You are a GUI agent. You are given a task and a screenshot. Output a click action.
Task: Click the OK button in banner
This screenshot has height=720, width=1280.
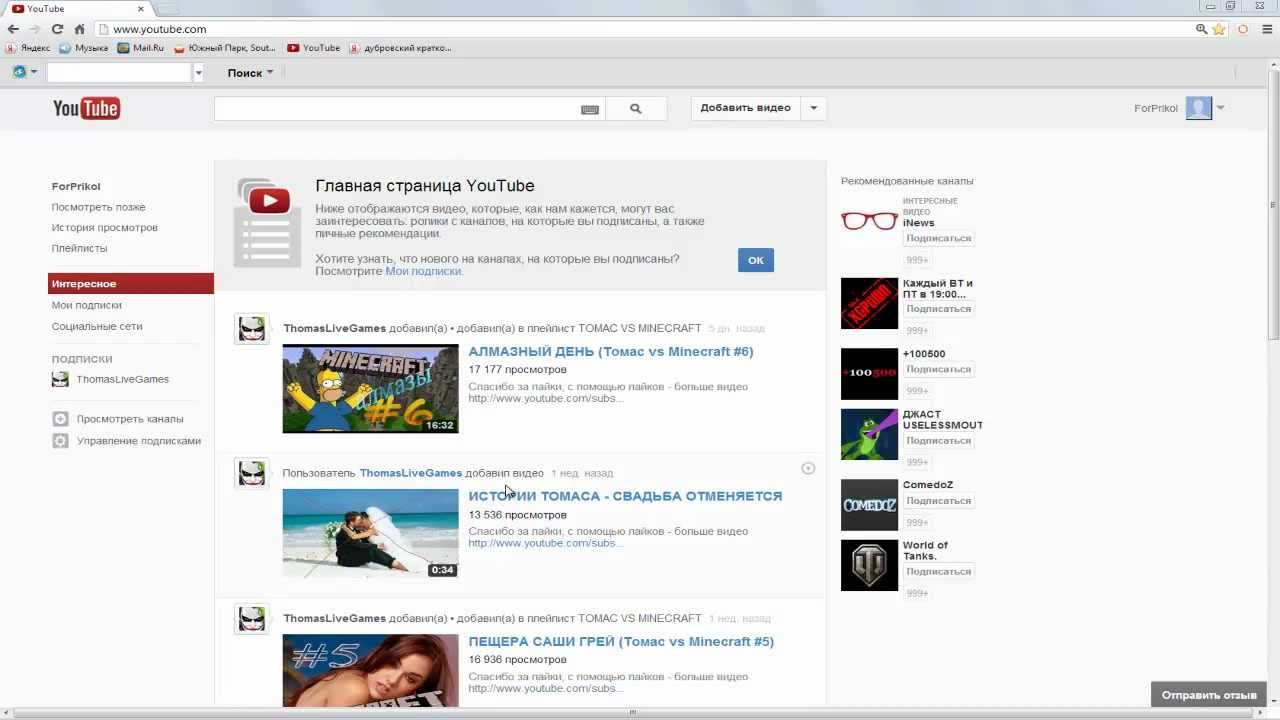click(756, 260)
